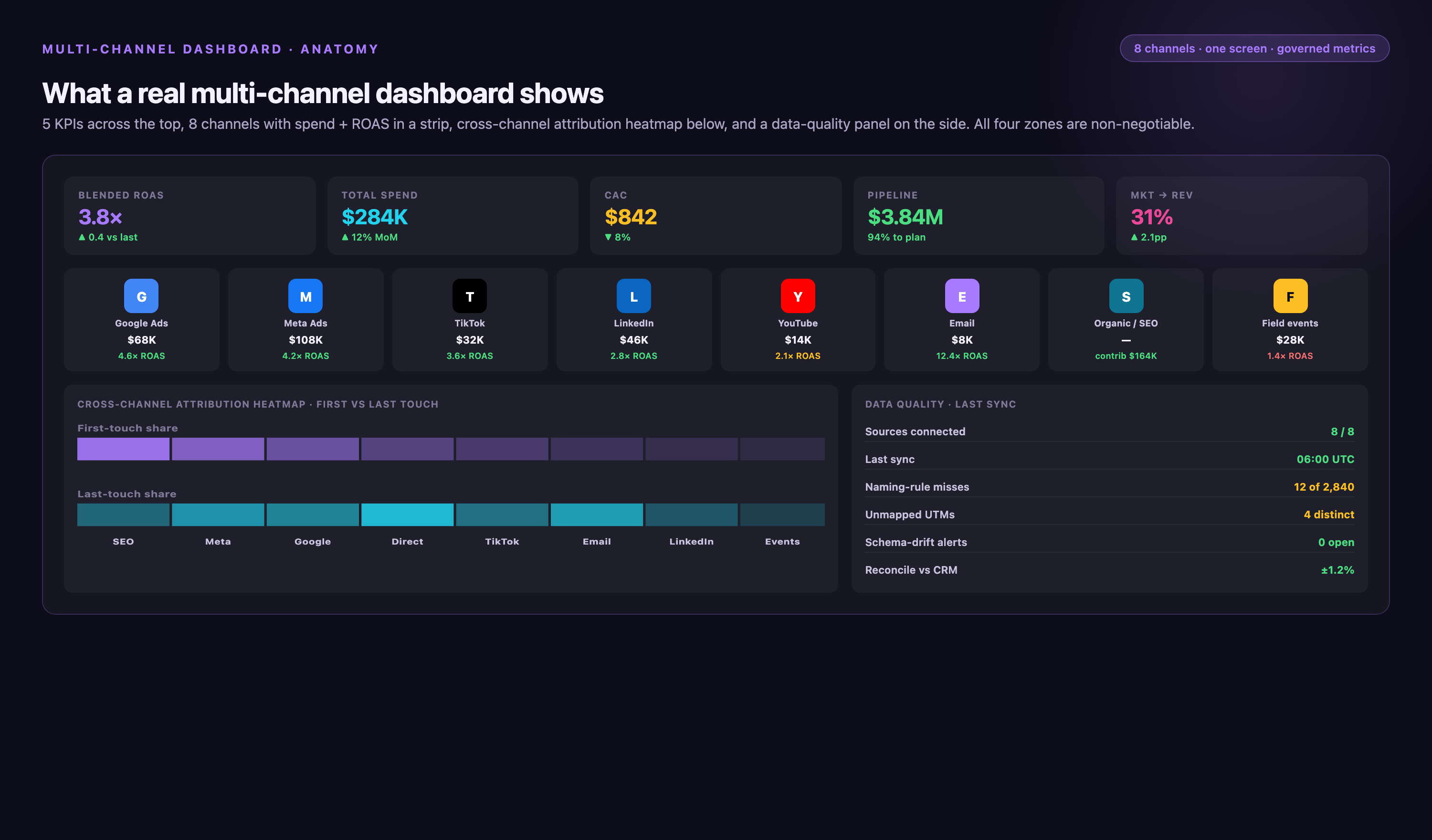The height and width of the screenshot is (840, 1432).
Task: Click the contrib $164K organic label
Action: coord(1127,356)
